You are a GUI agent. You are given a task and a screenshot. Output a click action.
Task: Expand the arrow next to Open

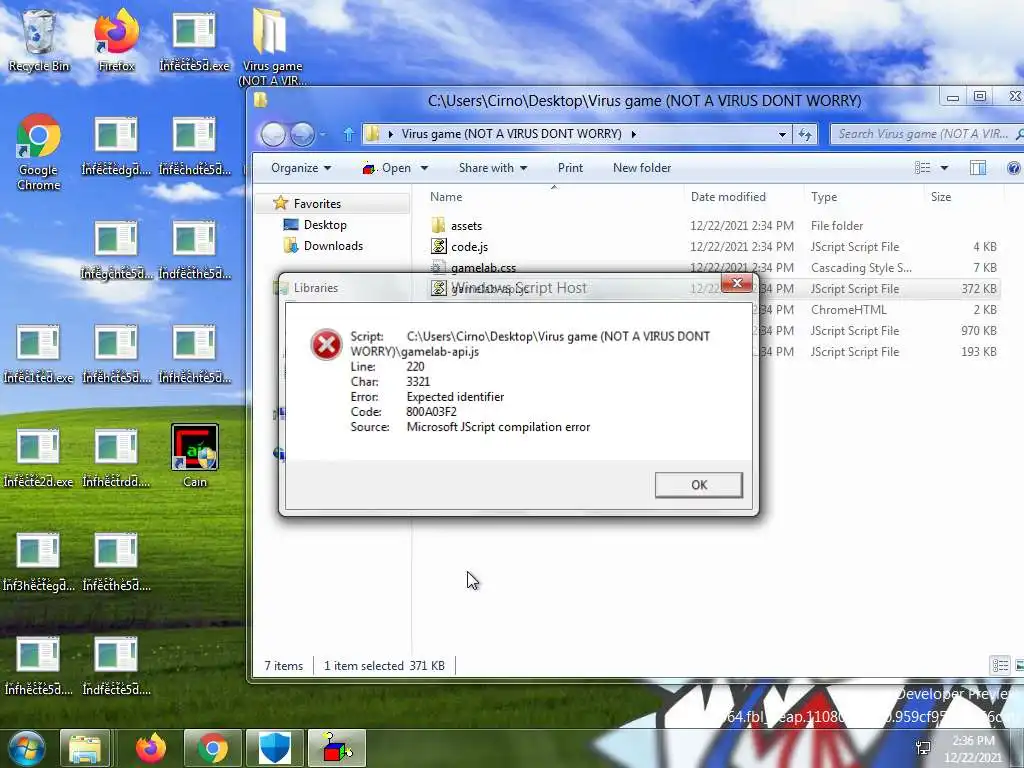point(424,168)
